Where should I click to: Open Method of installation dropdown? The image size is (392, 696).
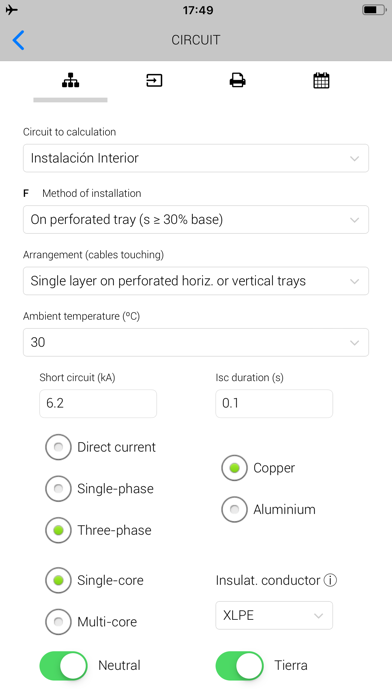(x=196, y=219)
